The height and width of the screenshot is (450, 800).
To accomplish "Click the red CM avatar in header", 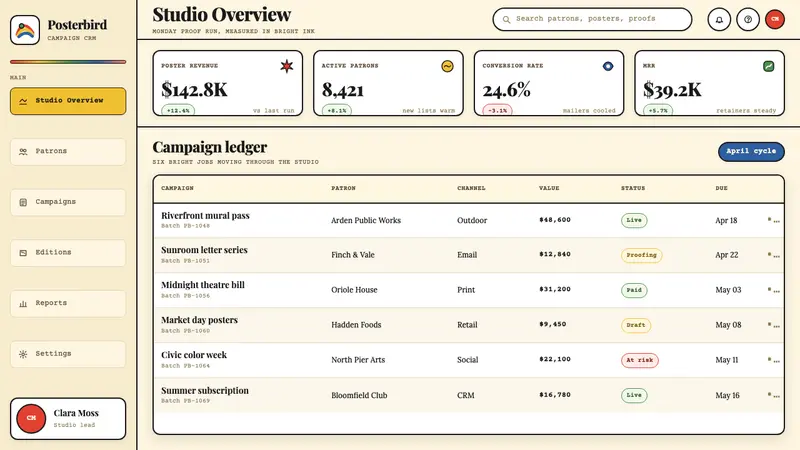I will 774,19.
